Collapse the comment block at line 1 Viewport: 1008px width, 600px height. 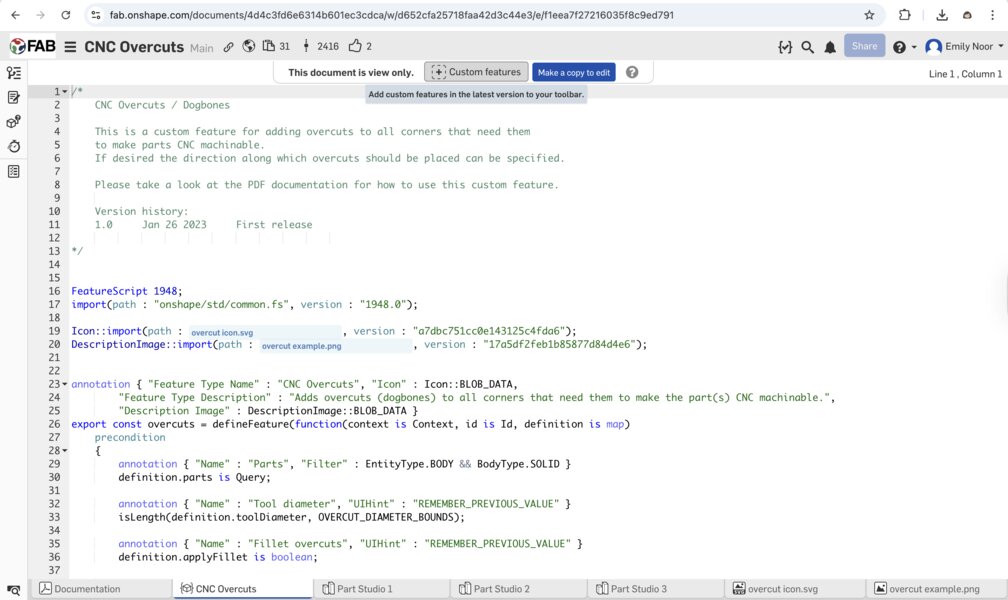65,92
